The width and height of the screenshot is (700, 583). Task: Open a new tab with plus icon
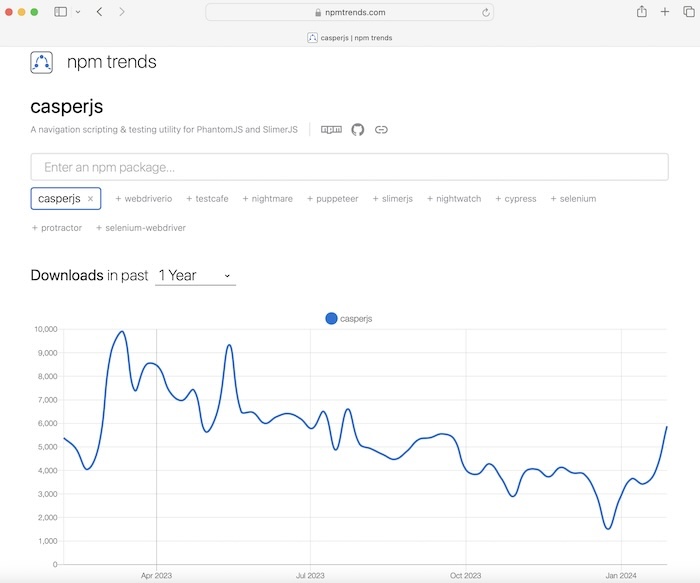666,12
